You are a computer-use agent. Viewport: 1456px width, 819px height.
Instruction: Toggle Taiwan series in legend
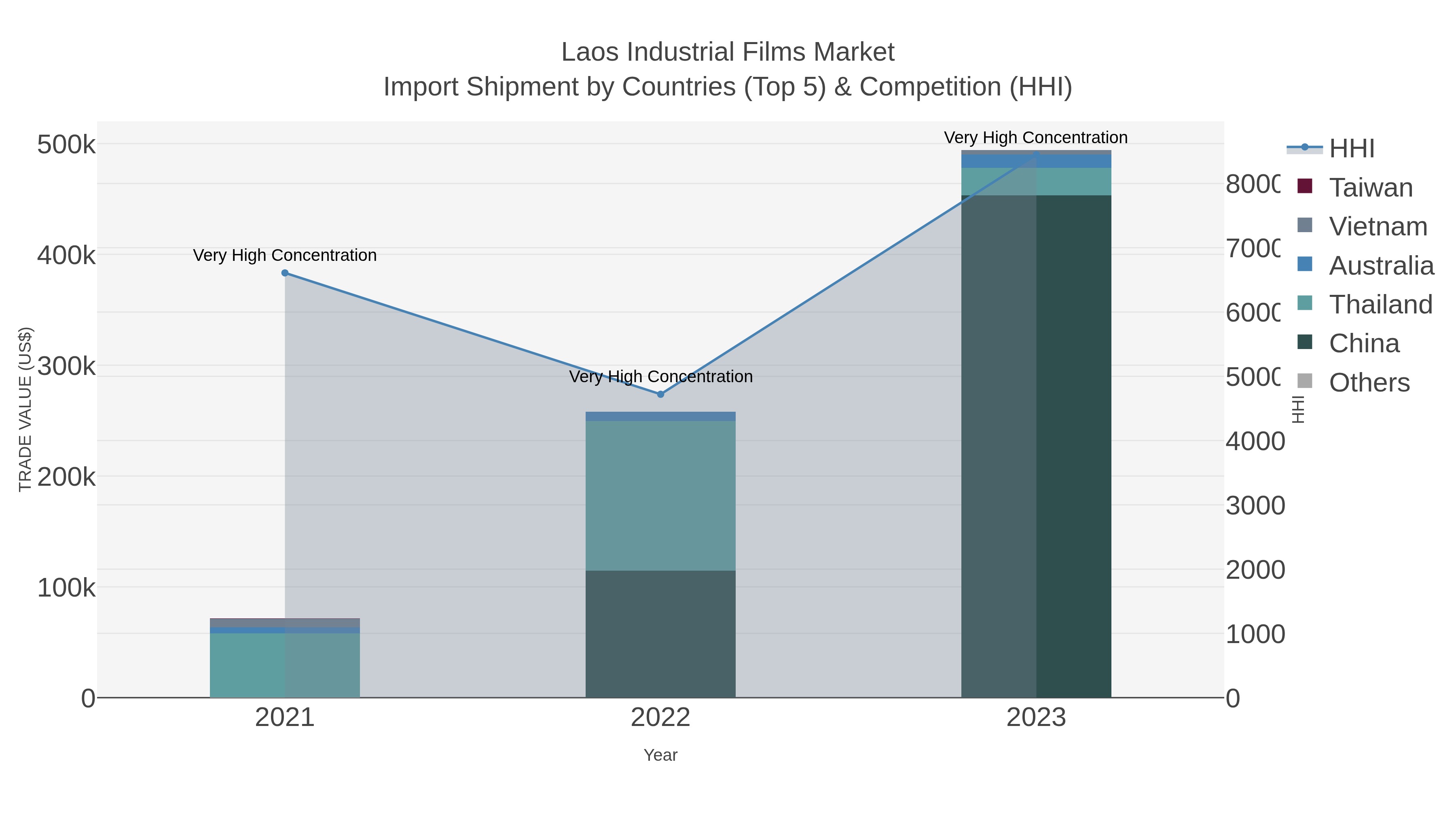point(1355,188)
